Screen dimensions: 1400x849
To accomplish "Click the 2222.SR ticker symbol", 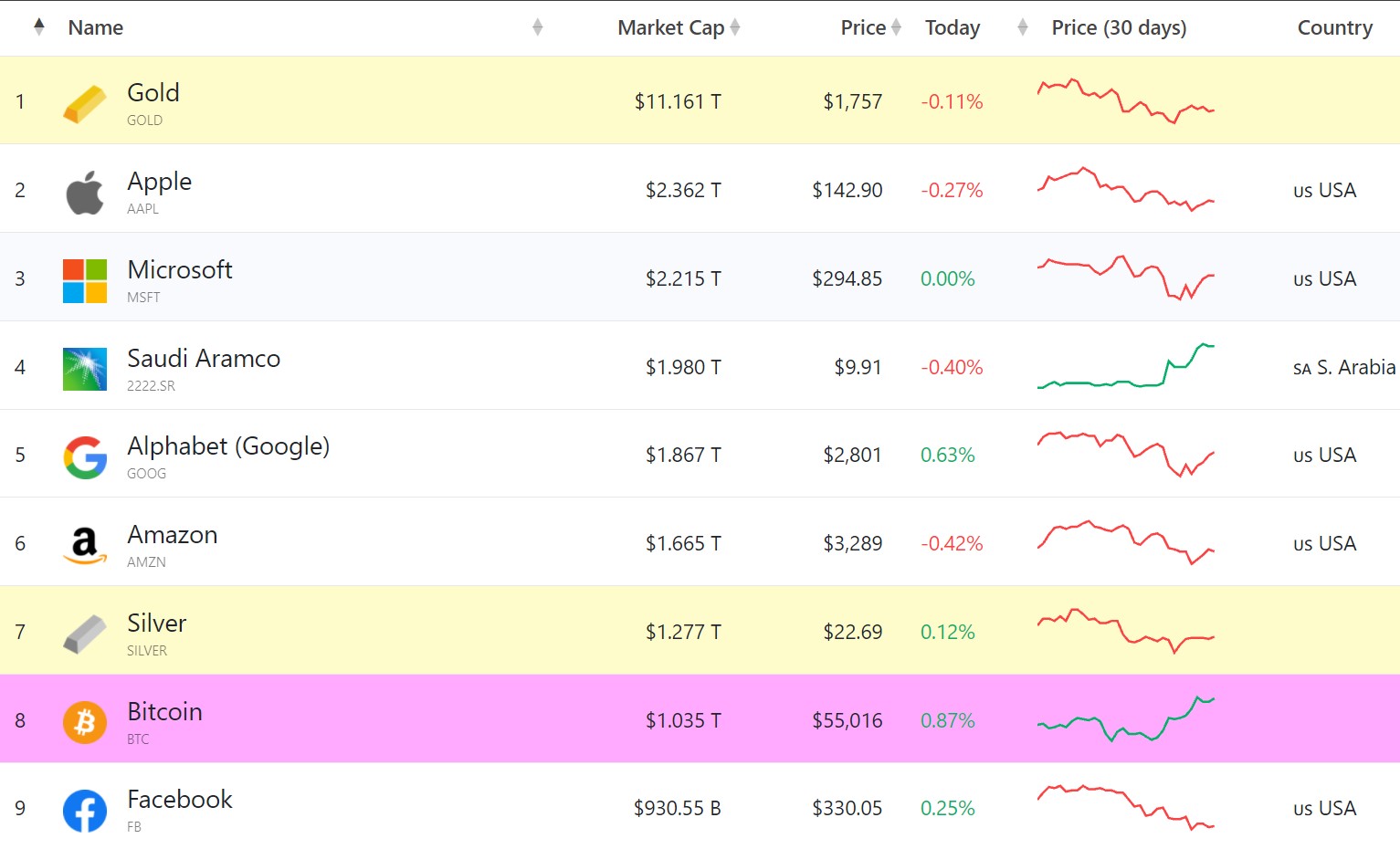I will pos(152,385).
